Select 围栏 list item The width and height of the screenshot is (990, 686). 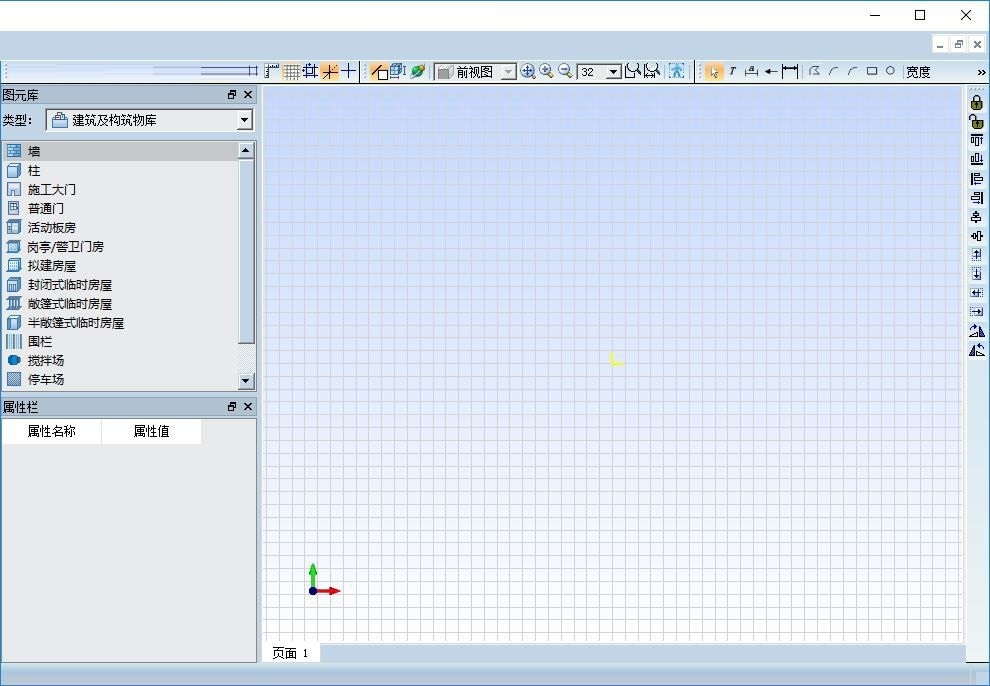pos(120,341)
